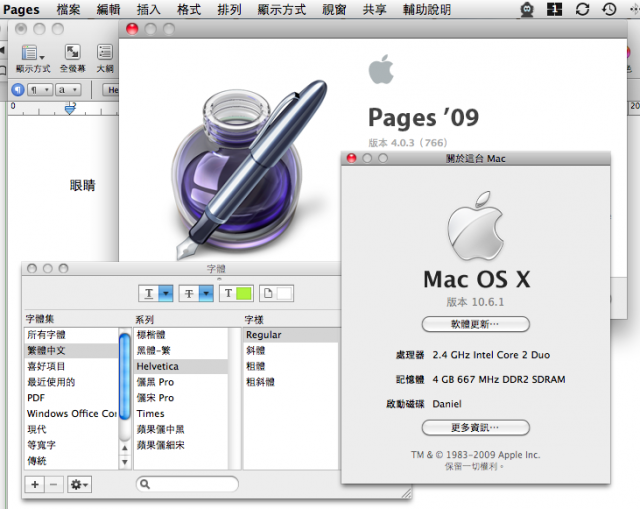This screenshot has width=640, height=509.
Task: Open the 視窗 menu
Action: click(334, 9)
